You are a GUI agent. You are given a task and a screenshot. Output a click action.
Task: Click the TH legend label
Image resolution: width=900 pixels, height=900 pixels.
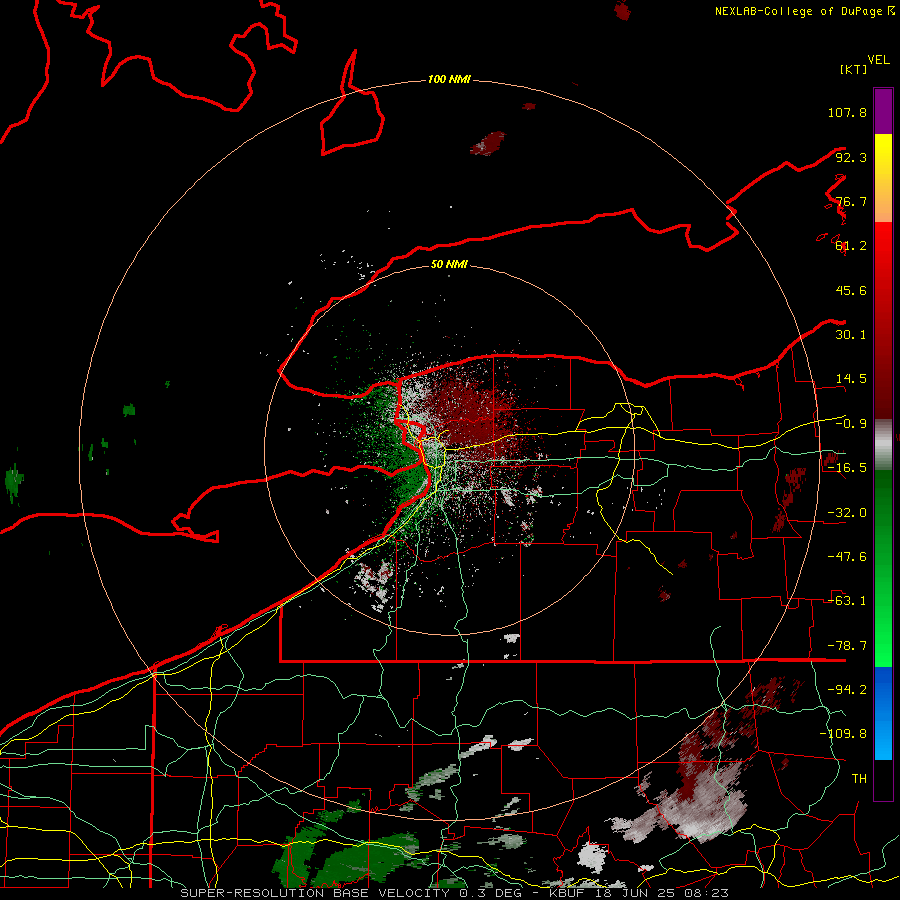tap(859, 779)
